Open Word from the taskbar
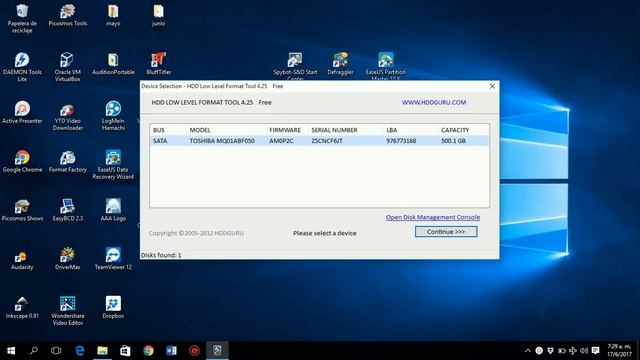The width and height of the screenshot is (640, 360). tap(171, 351)
